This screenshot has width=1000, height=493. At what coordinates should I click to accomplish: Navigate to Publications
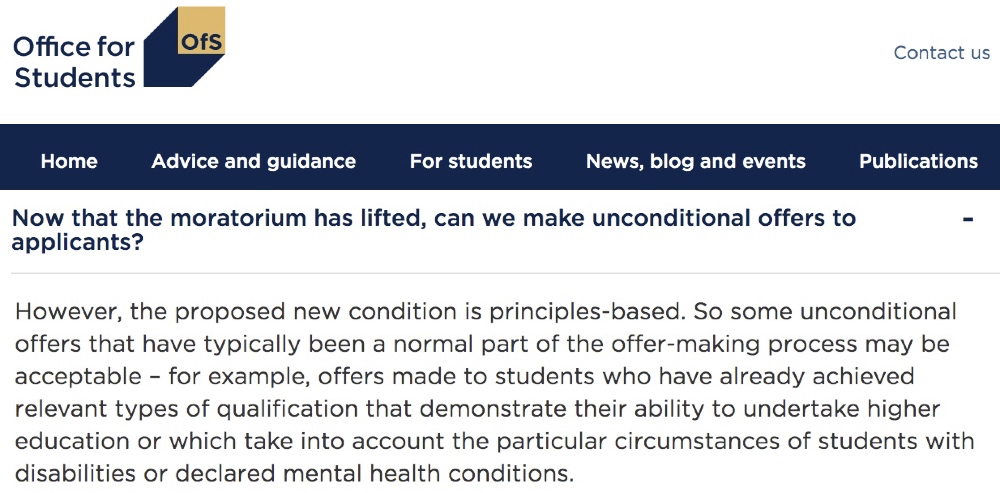coord(918,161)
